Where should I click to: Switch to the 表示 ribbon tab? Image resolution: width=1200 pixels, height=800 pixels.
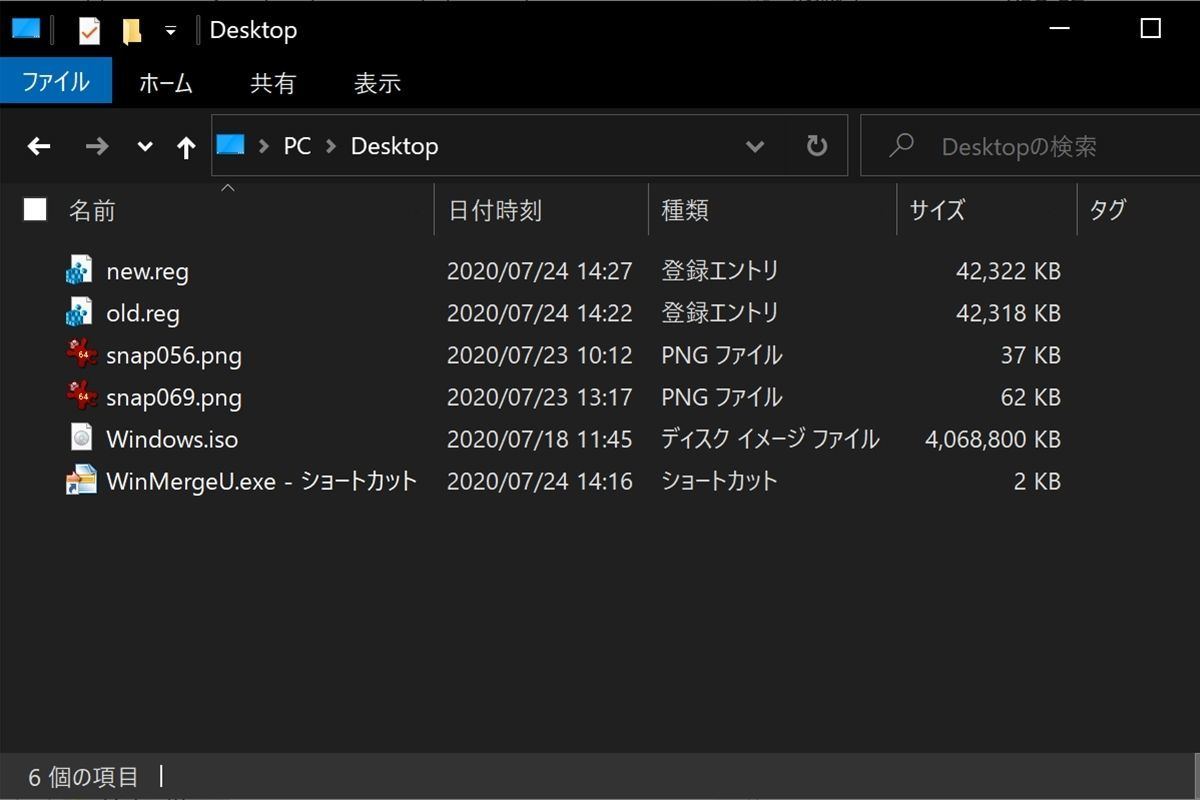[377, 83]
